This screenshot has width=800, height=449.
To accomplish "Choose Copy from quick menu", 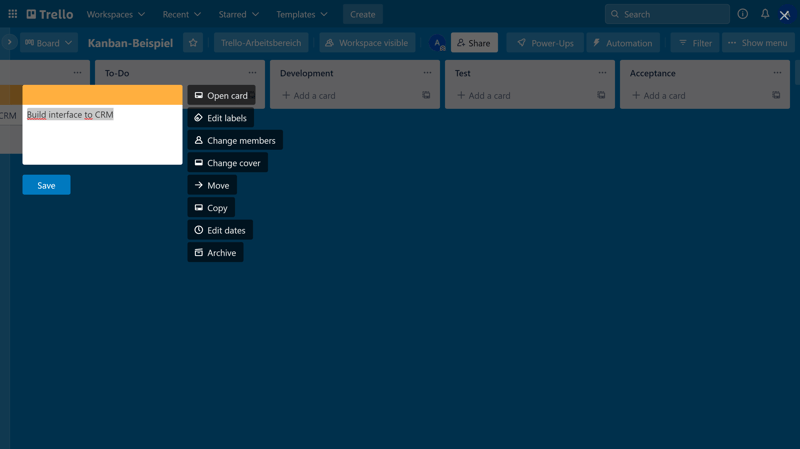I will (x=211, y=208).
